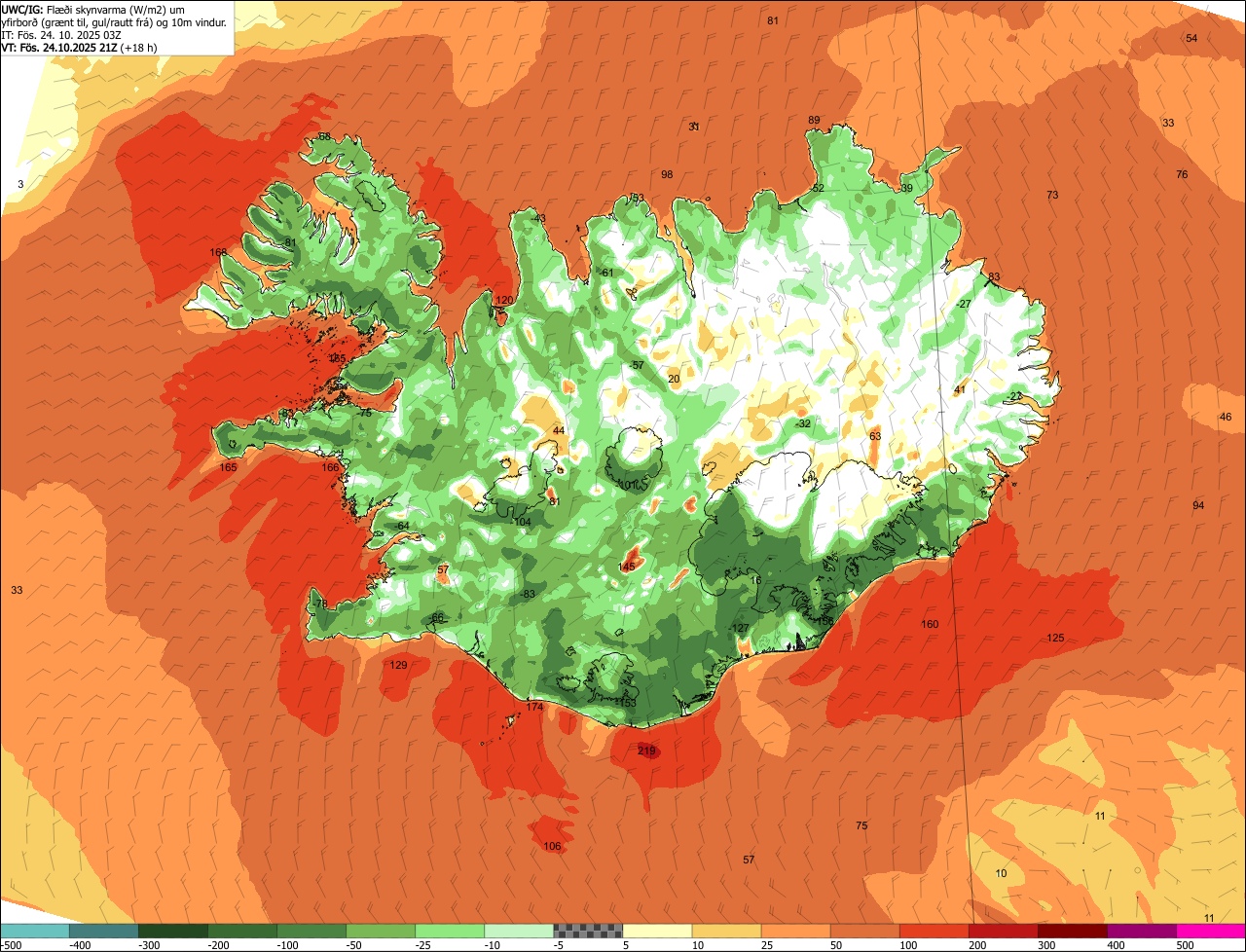The width and height of the screenshot is (1246, 952).
Task: Select the magenta legend swatch above 500
Action: tap(1211, 930)
